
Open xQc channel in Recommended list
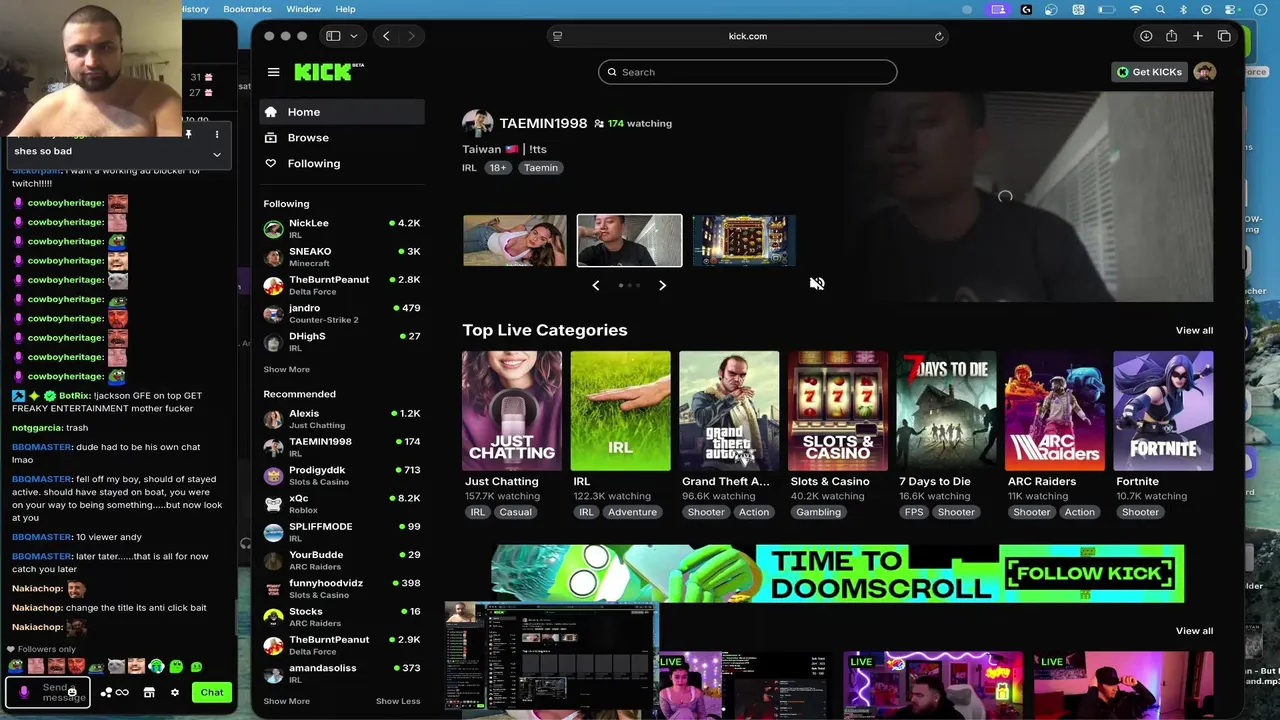(x=342, y=504)
